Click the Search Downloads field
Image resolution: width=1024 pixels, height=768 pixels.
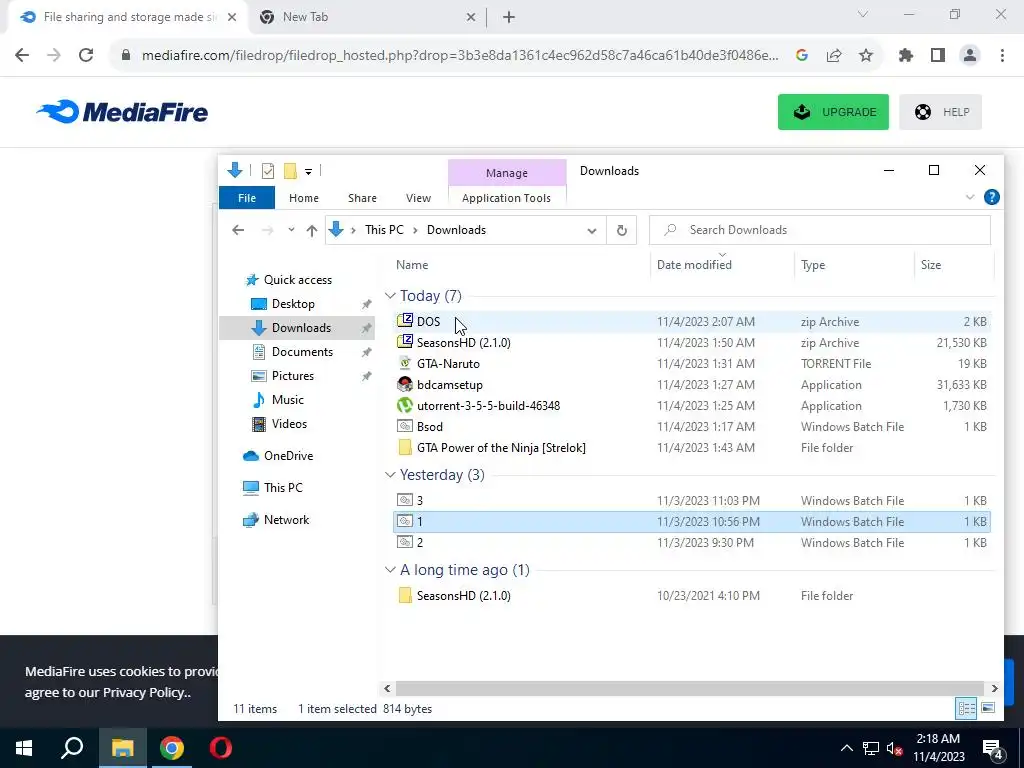click(820, 230)
